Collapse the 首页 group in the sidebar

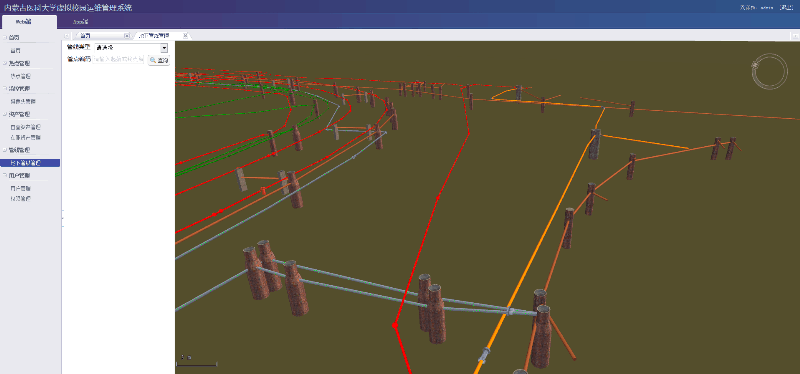(5, 38)
